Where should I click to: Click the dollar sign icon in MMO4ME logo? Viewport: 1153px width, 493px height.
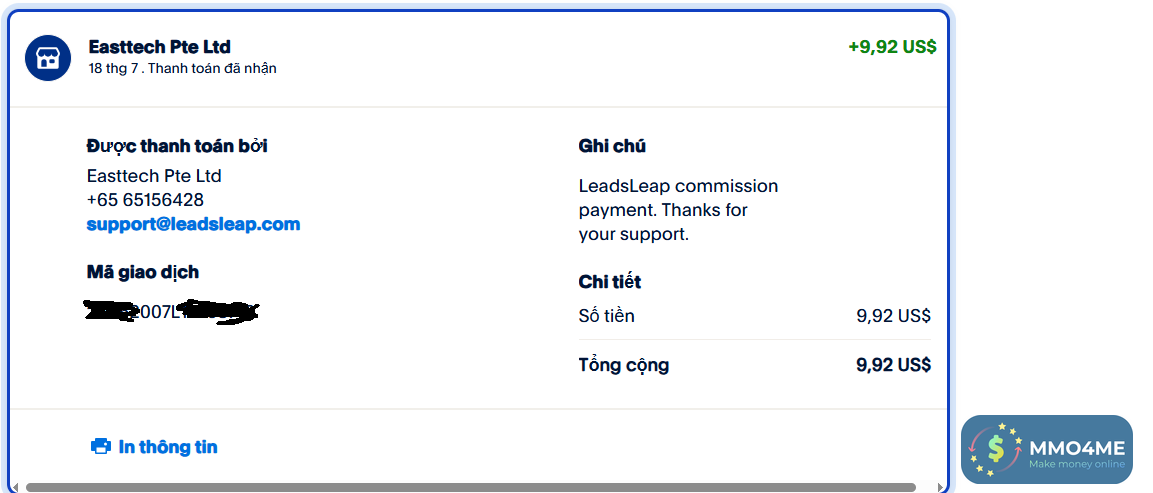[x=994, y=449]
